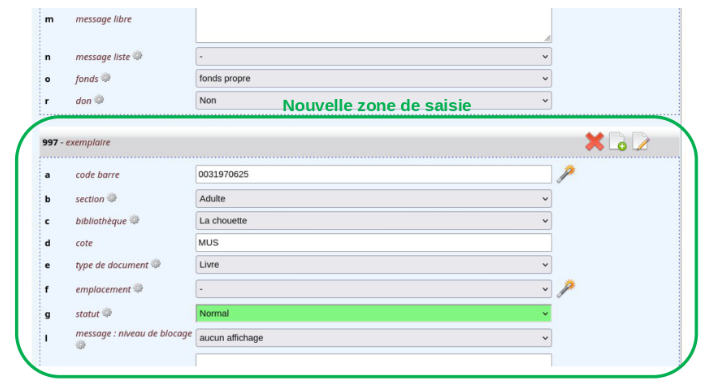
Task: Click inside the message libre text area
Action: tap(374, 25)
